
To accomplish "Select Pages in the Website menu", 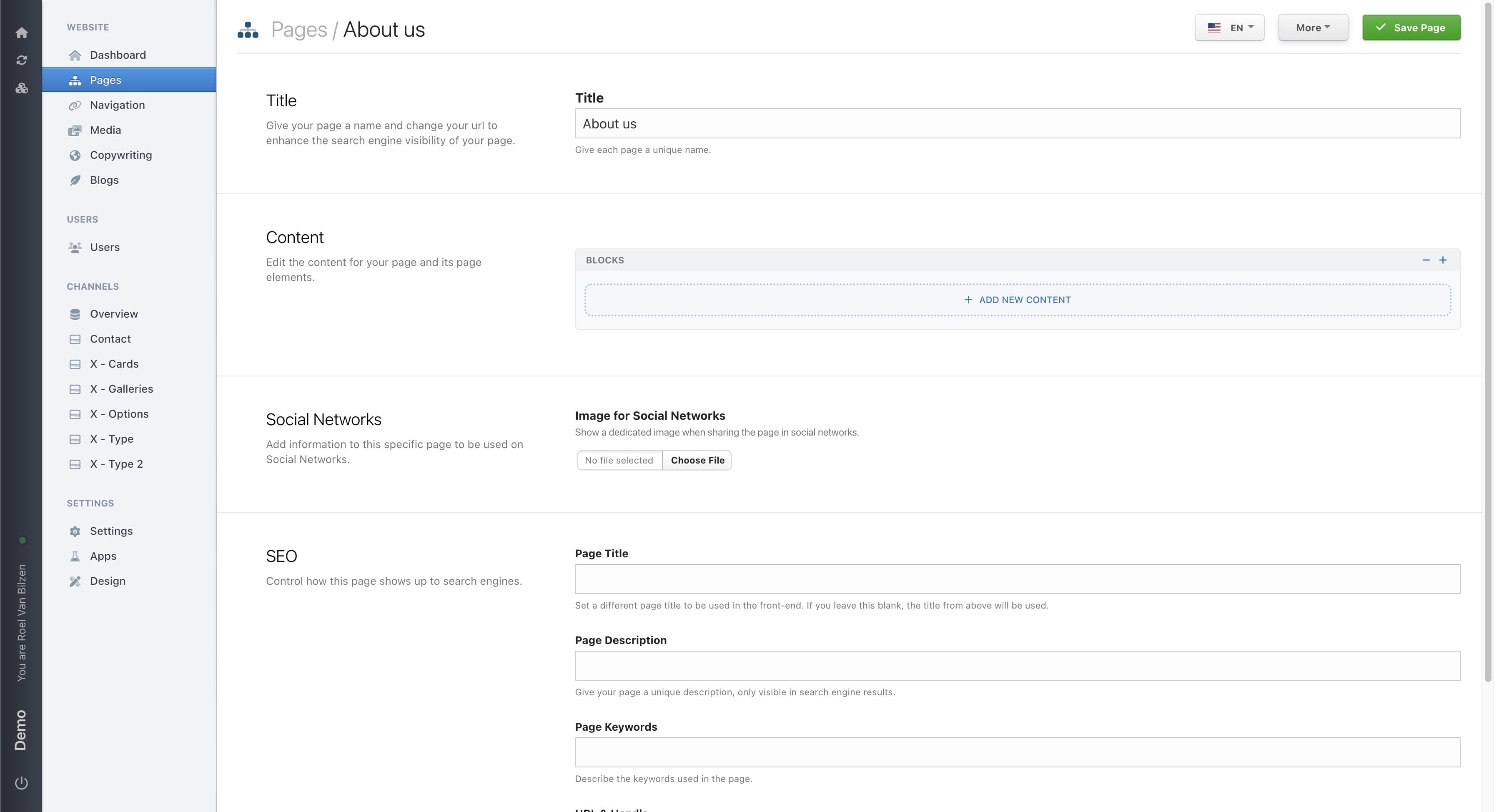I will point(105,80).
